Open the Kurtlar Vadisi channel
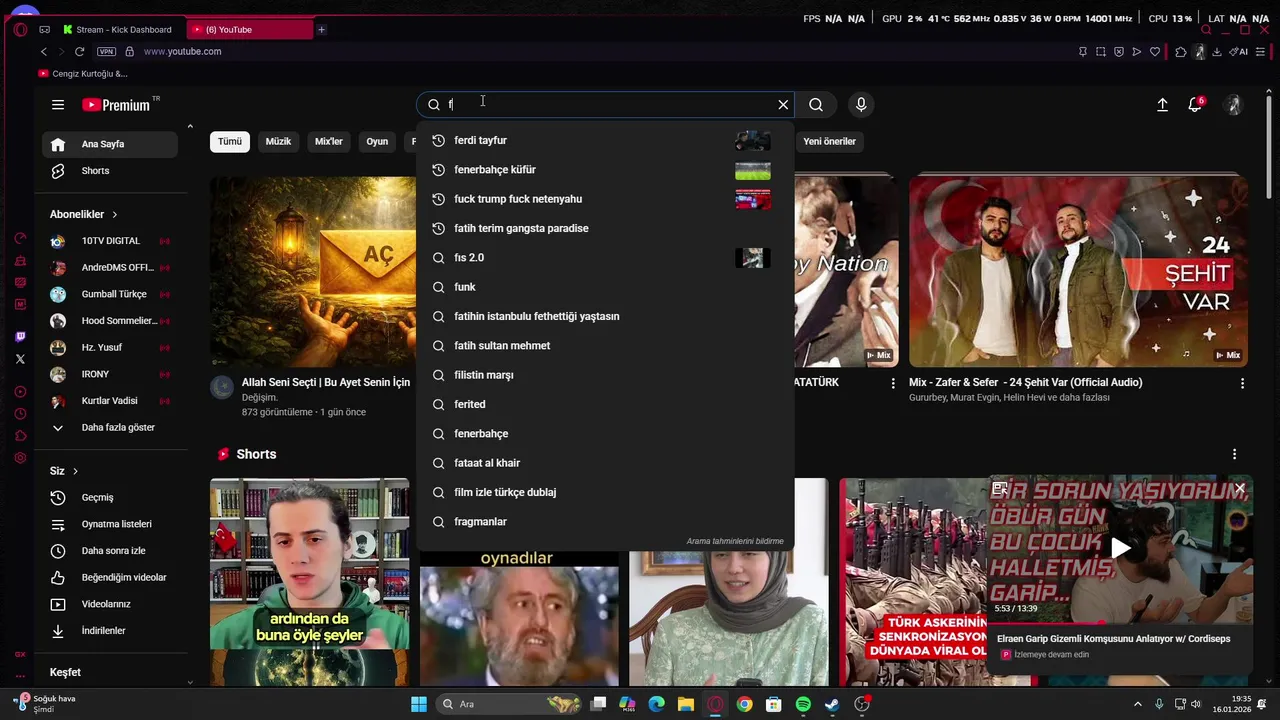The image size is (1280, 720). coord(110,401)
